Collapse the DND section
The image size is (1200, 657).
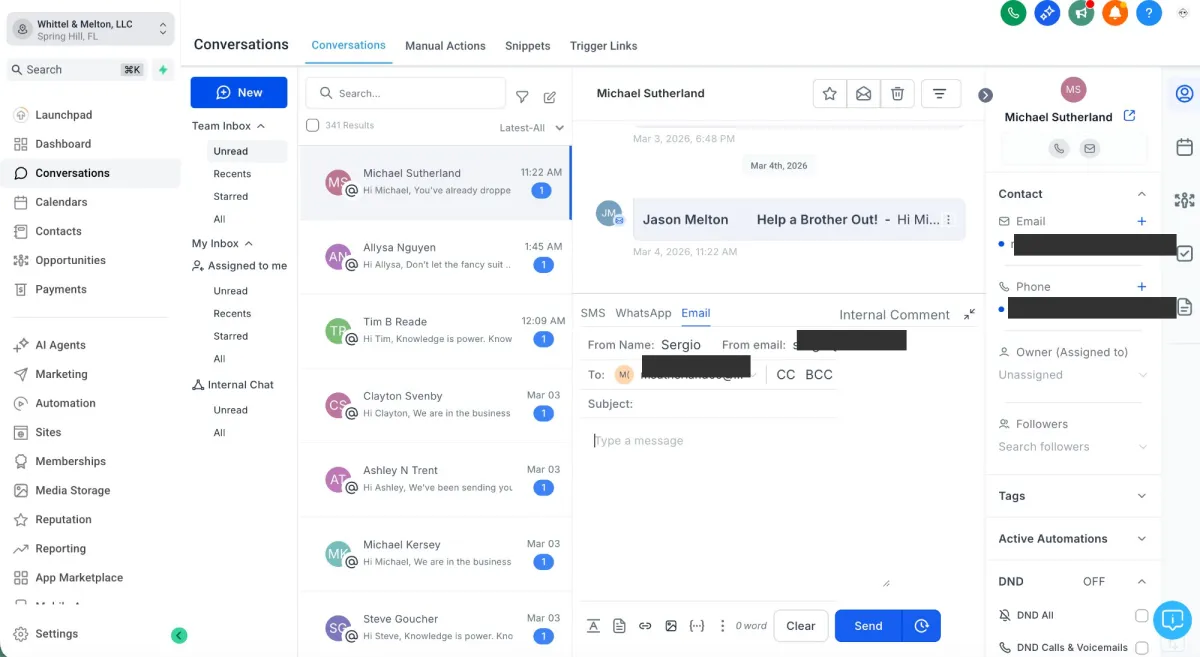[x=1142, y=581]
